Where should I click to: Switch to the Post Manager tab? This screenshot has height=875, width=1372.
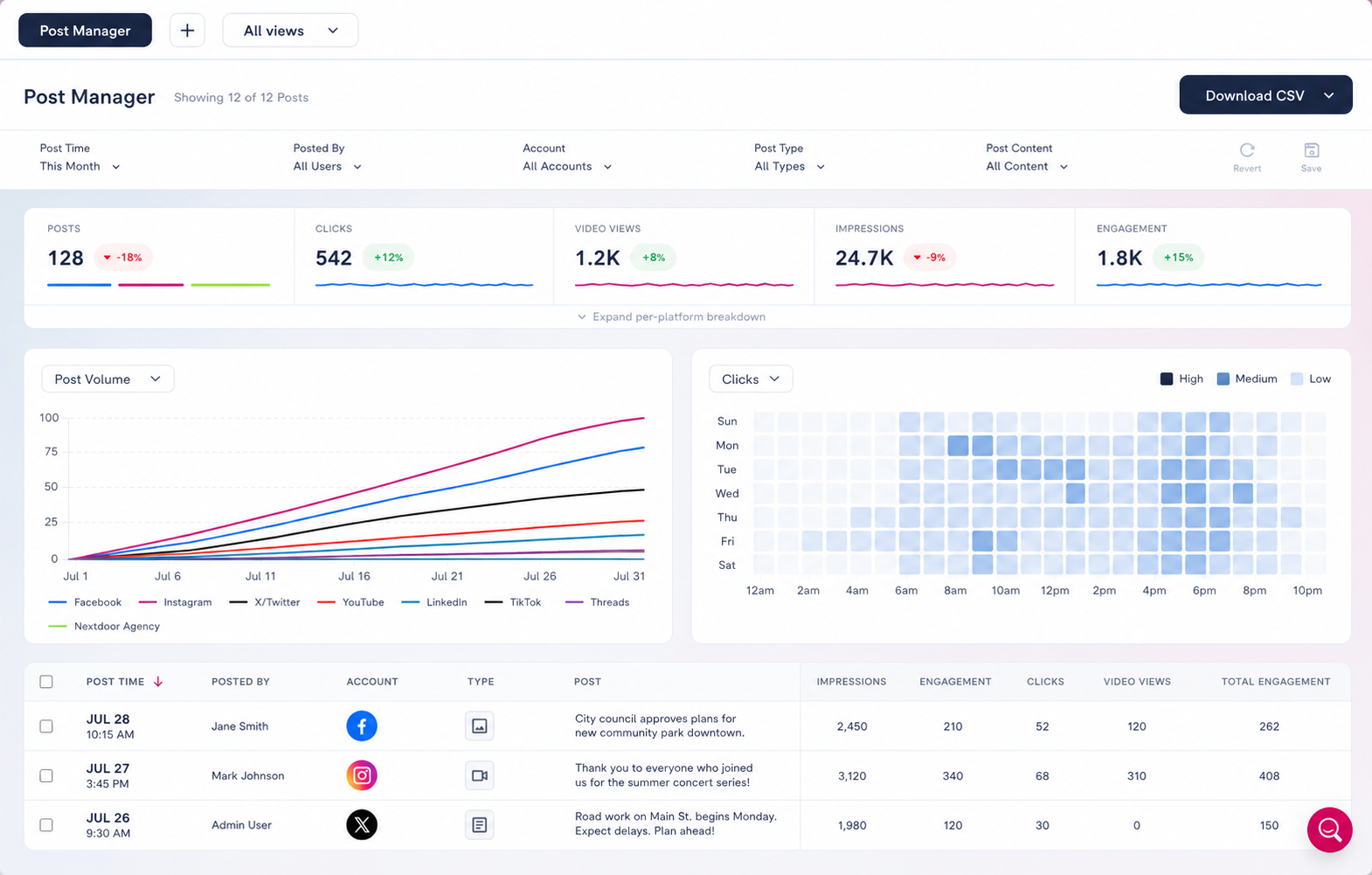pyautogui.click(x=85, y=31)
